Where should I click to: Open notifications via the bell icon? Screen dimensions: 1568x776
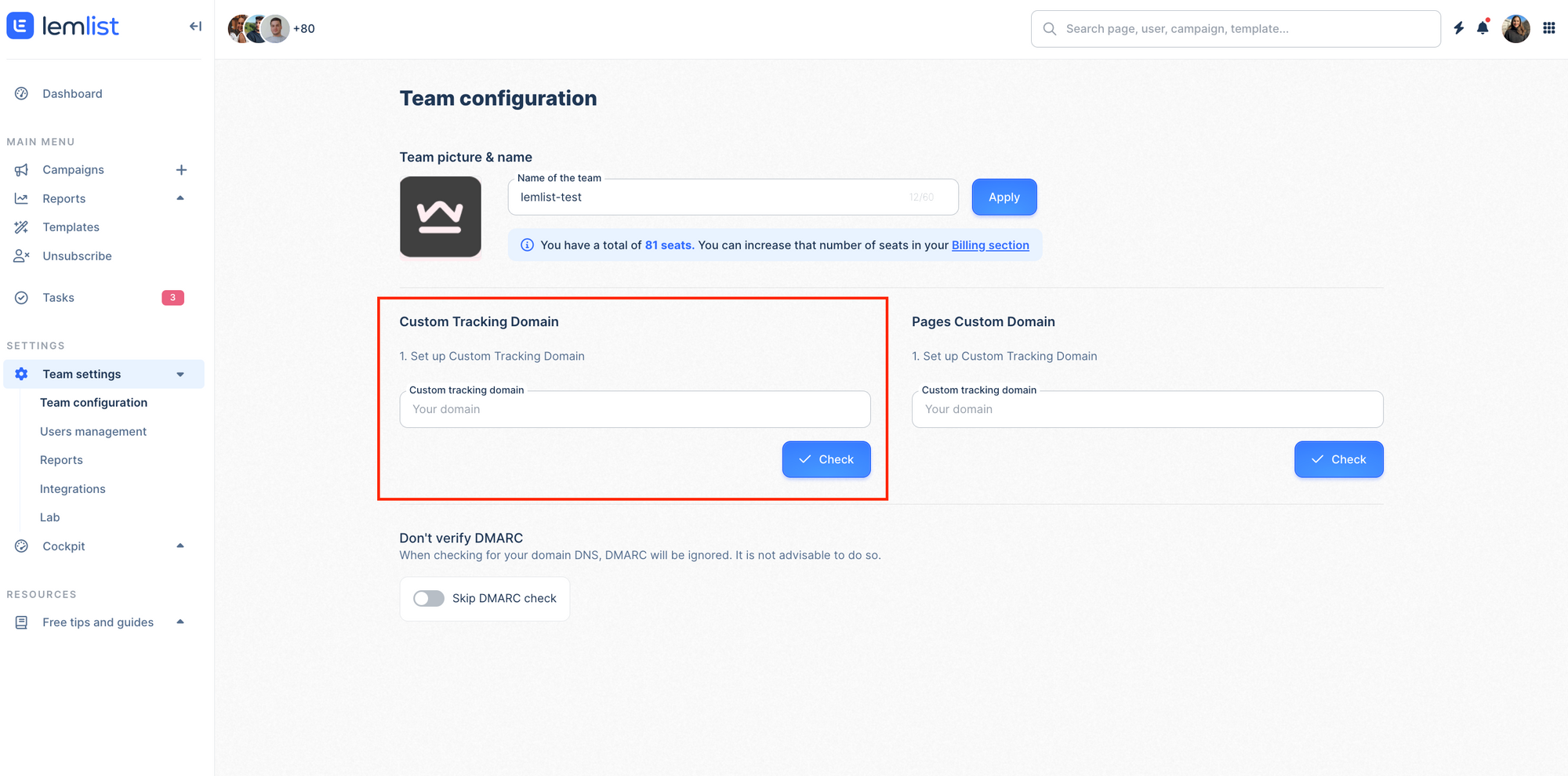[x=1483, y=27]
